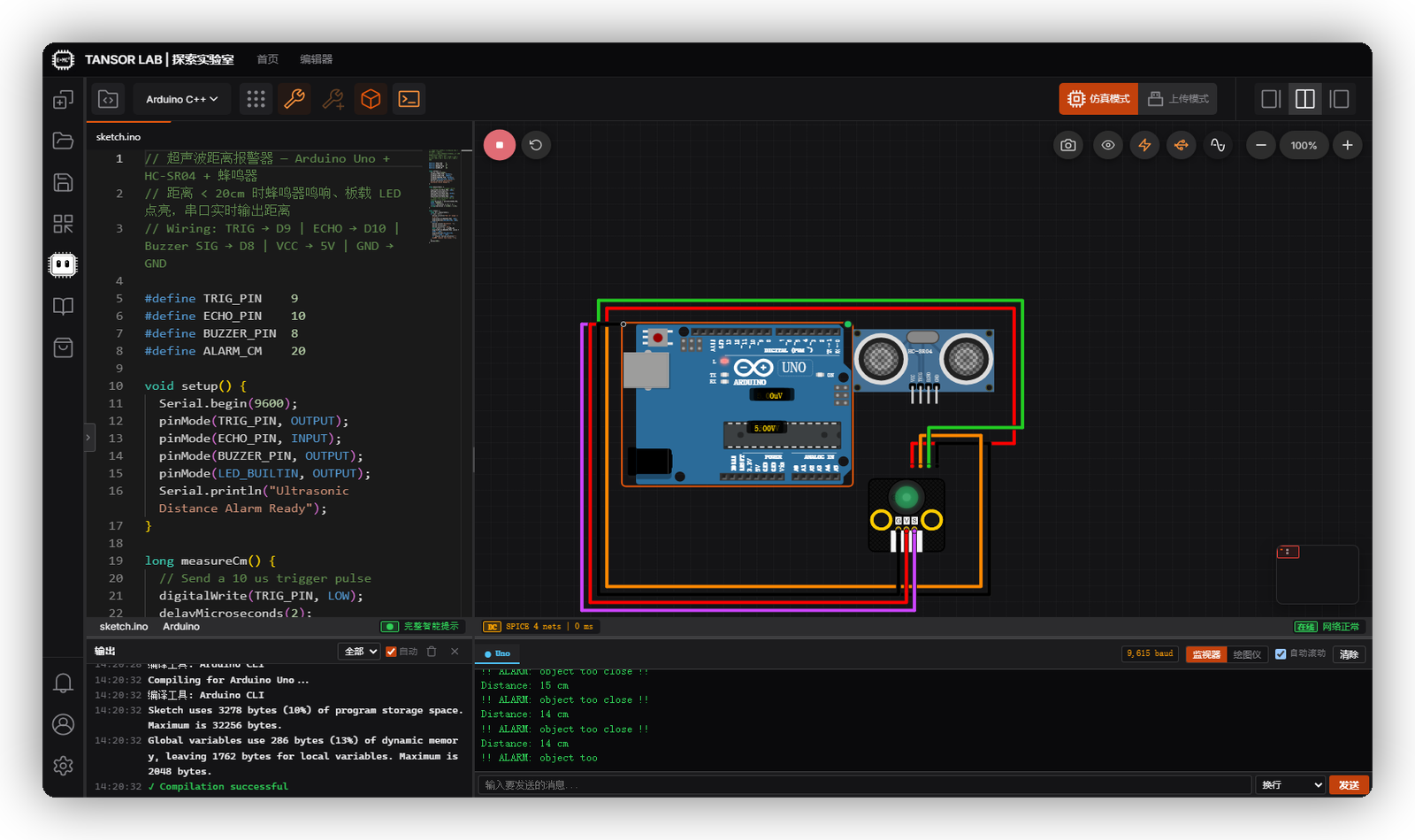Click the wrench-plus icon in toolbar
The width and height of the screenshot is (1415, 840).
tap(333, 99)
